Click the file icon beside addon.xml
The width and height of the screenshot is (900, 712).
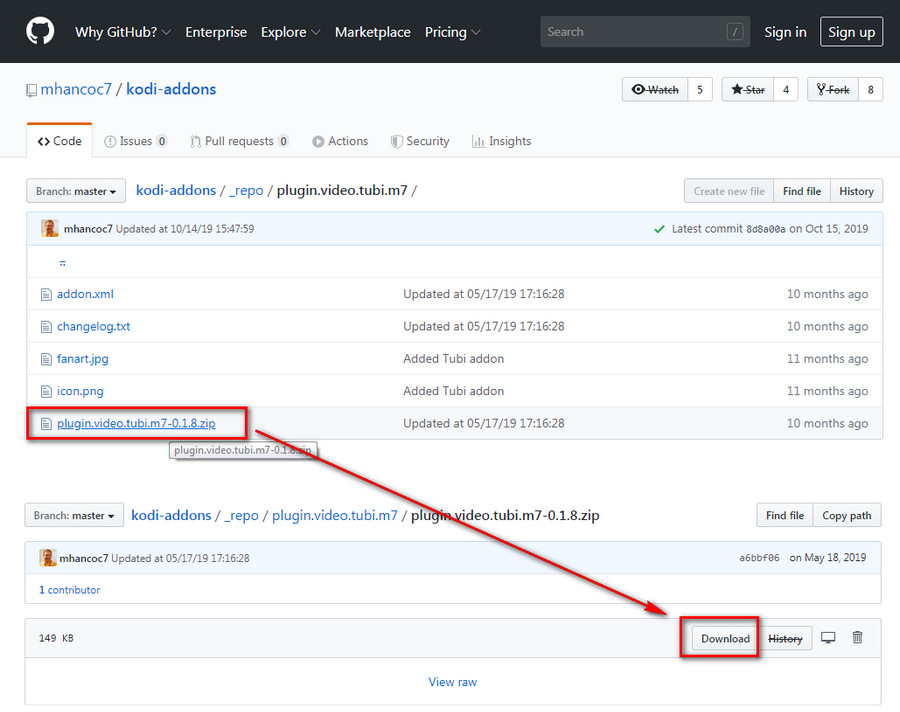[x=46, y=295]
